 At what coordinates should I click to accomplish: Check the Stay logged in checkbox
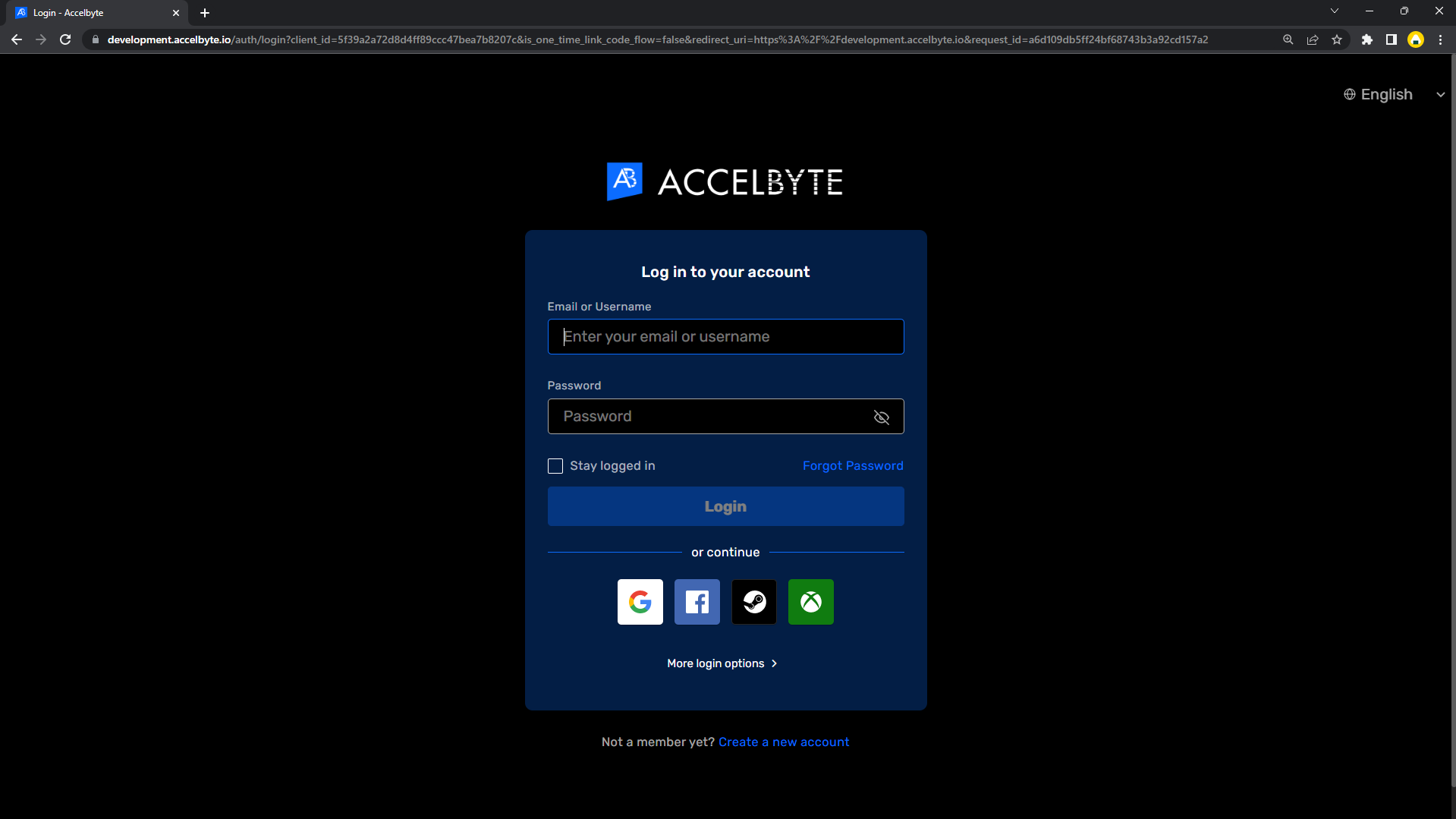click(x=555, y=466)
